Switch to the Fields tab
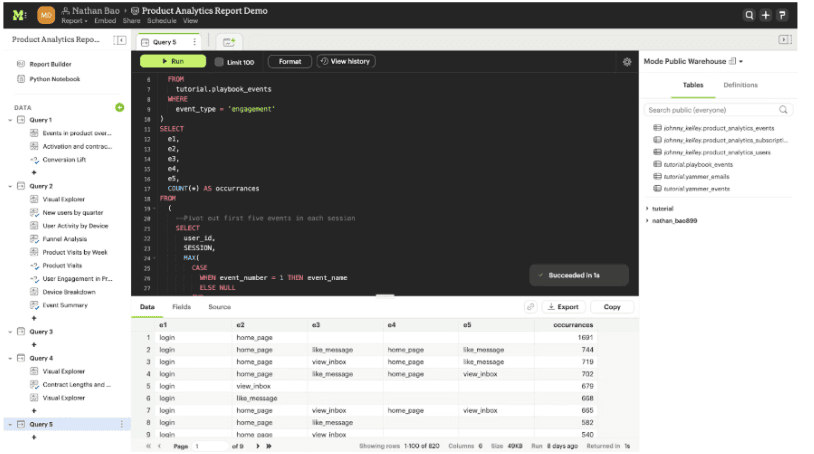This screenshot has width=814, height=454. (182, 307)
